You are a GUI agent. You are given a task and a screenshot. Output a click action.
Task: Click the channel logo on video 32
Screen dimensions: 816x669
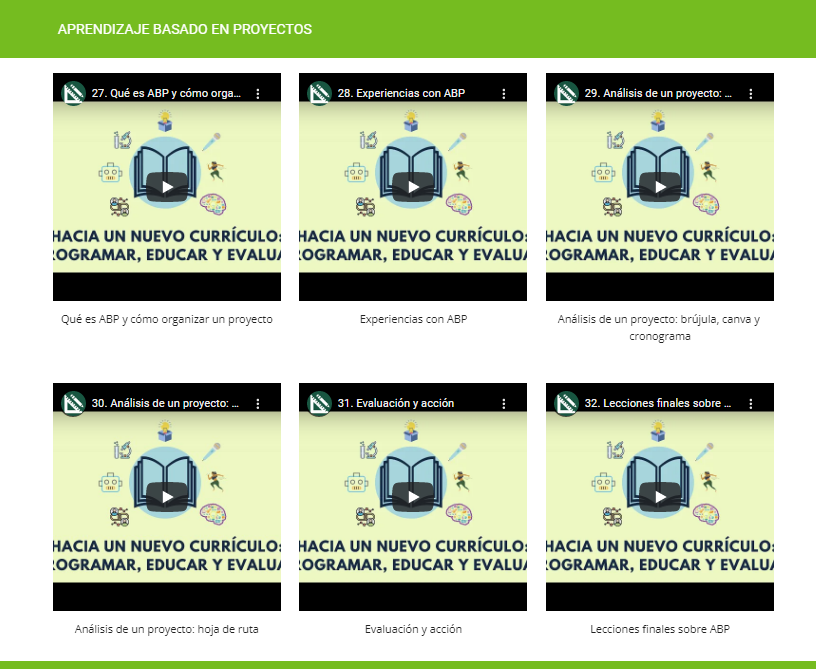pos(564,403)
